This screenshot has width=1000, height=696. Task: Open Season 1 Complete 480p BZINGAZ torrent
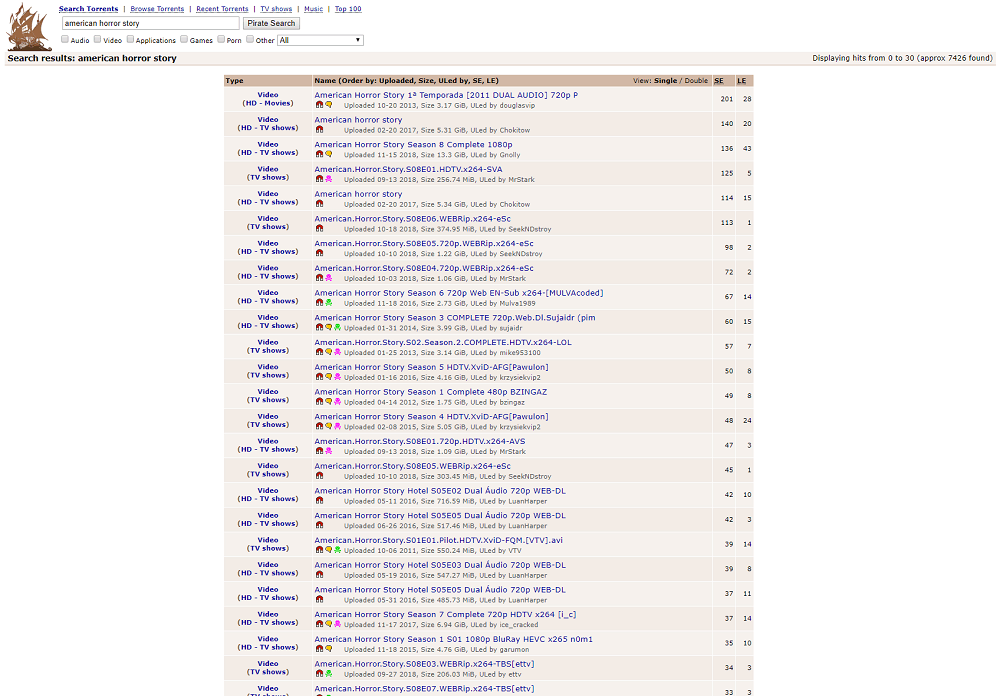pos(430,392)
